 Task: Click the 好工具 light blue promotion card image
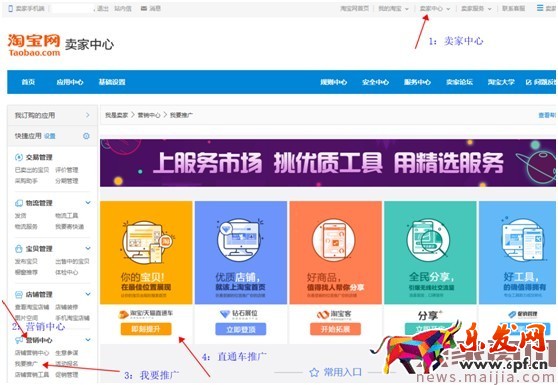click(x=517, y=252)
